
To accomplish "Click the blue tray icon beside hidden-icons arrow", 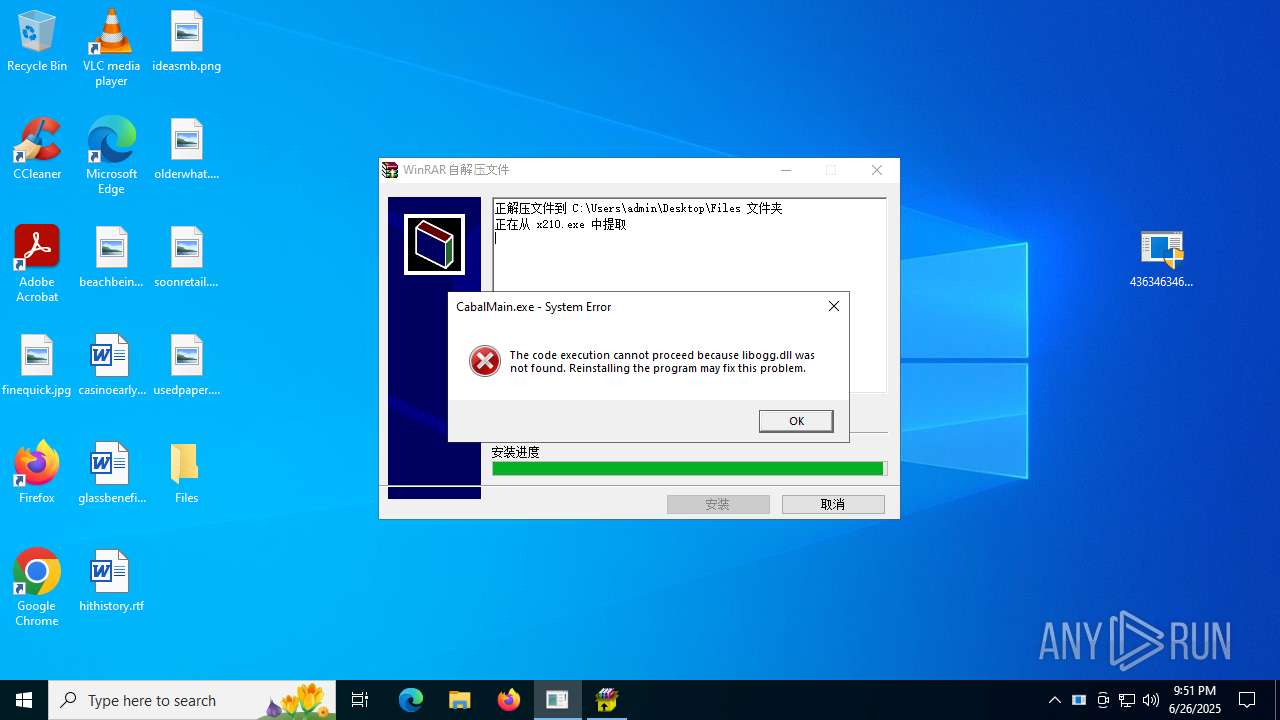I will coord(1079,700).
